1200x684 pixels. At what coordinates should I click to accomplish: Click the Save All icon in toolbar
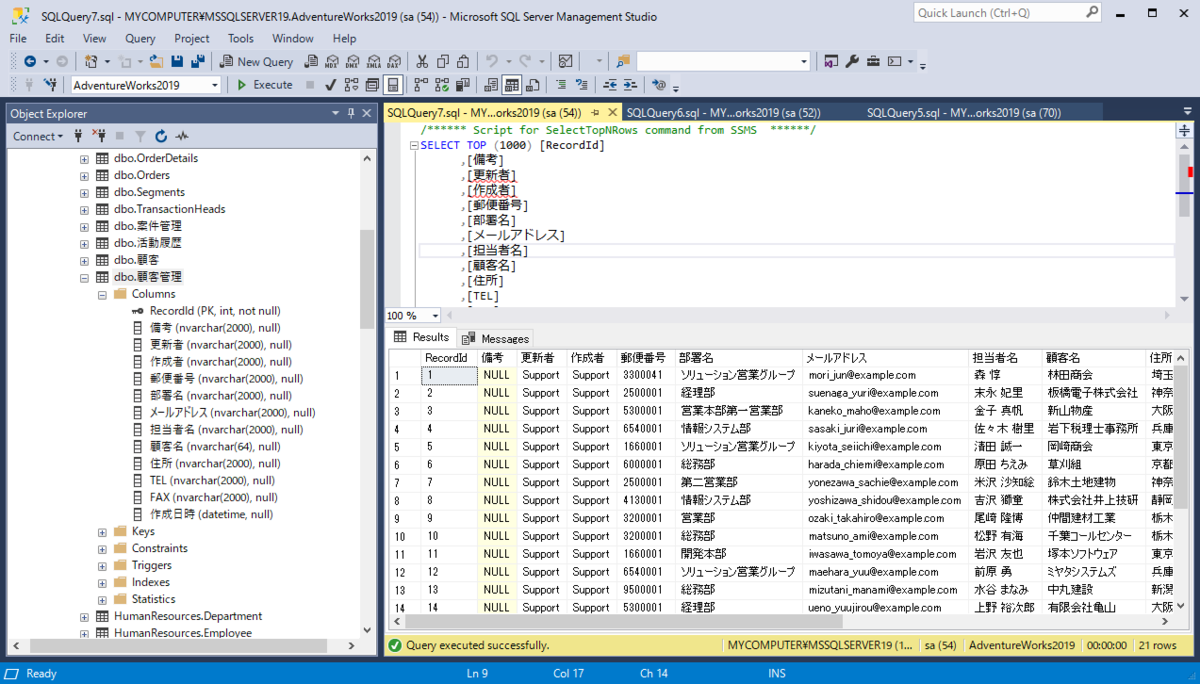point(199,61)
